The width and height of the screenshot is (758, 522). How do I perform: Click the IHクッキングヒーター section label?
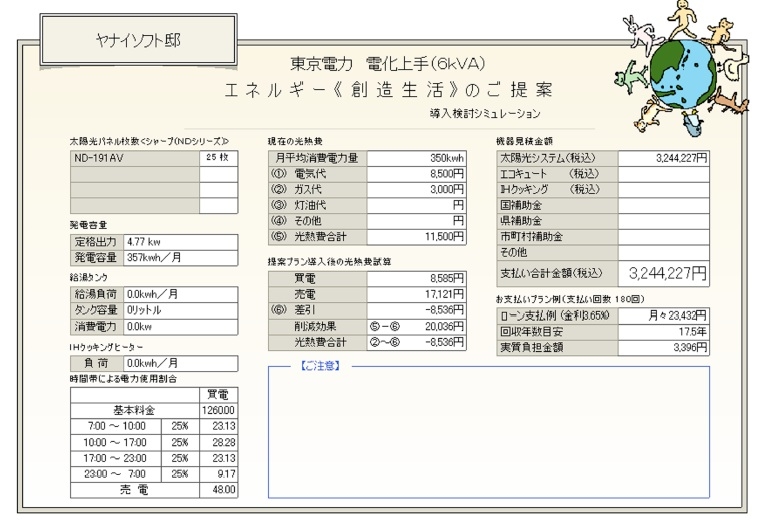point(106,347)
